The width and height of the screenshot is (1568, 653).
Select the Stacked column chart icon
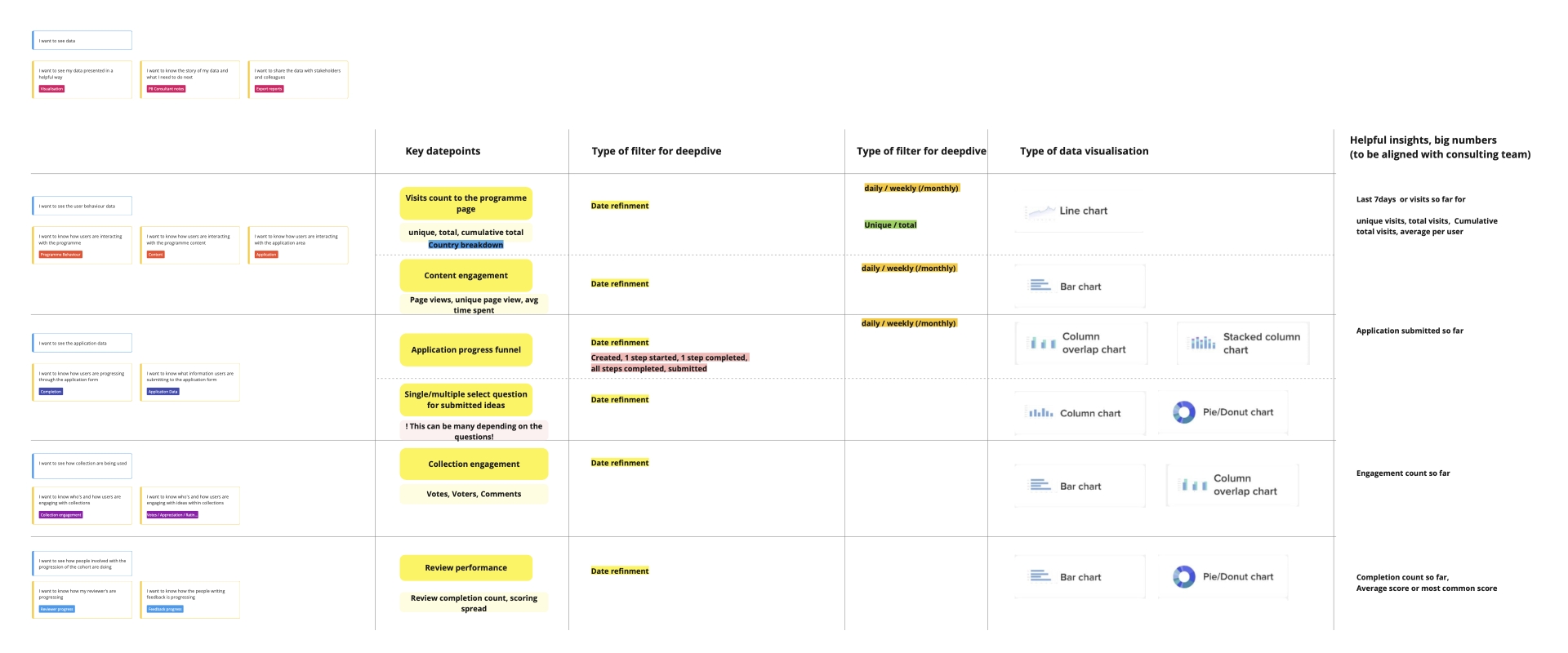1202,343
